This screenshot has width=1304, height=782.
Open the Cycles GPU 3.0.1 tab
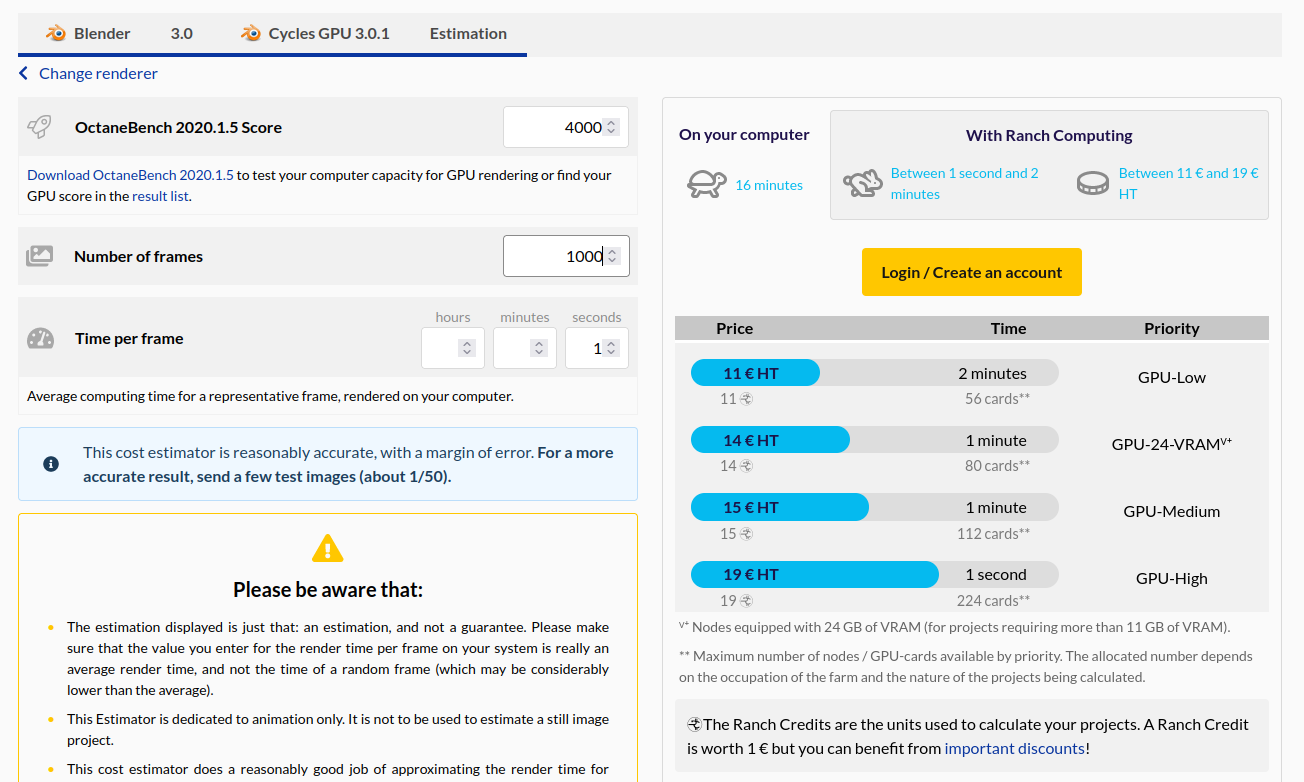click(x=315, y=33)
